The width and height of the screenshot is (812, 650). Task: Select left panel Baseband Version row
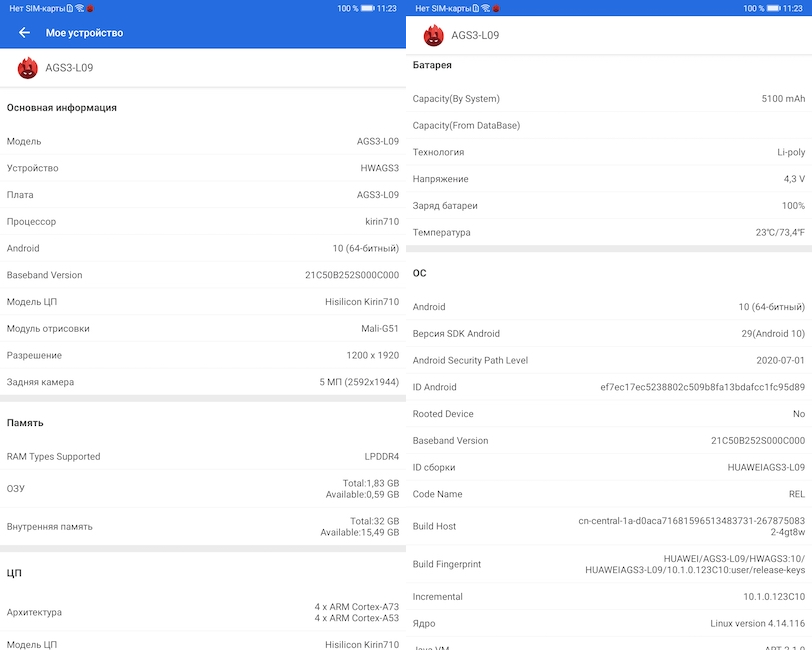pos(203,275)
